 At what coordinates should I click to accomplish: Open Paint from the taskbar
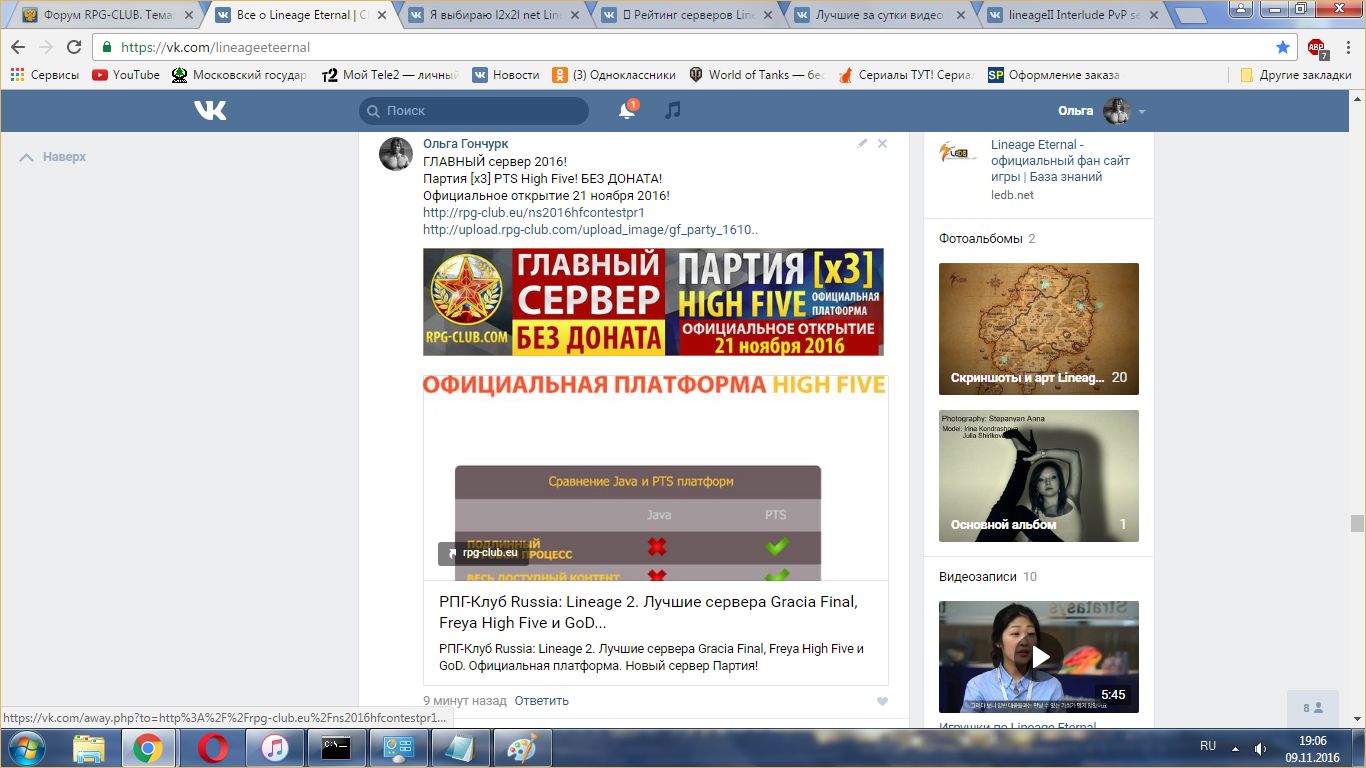(522, 748)
